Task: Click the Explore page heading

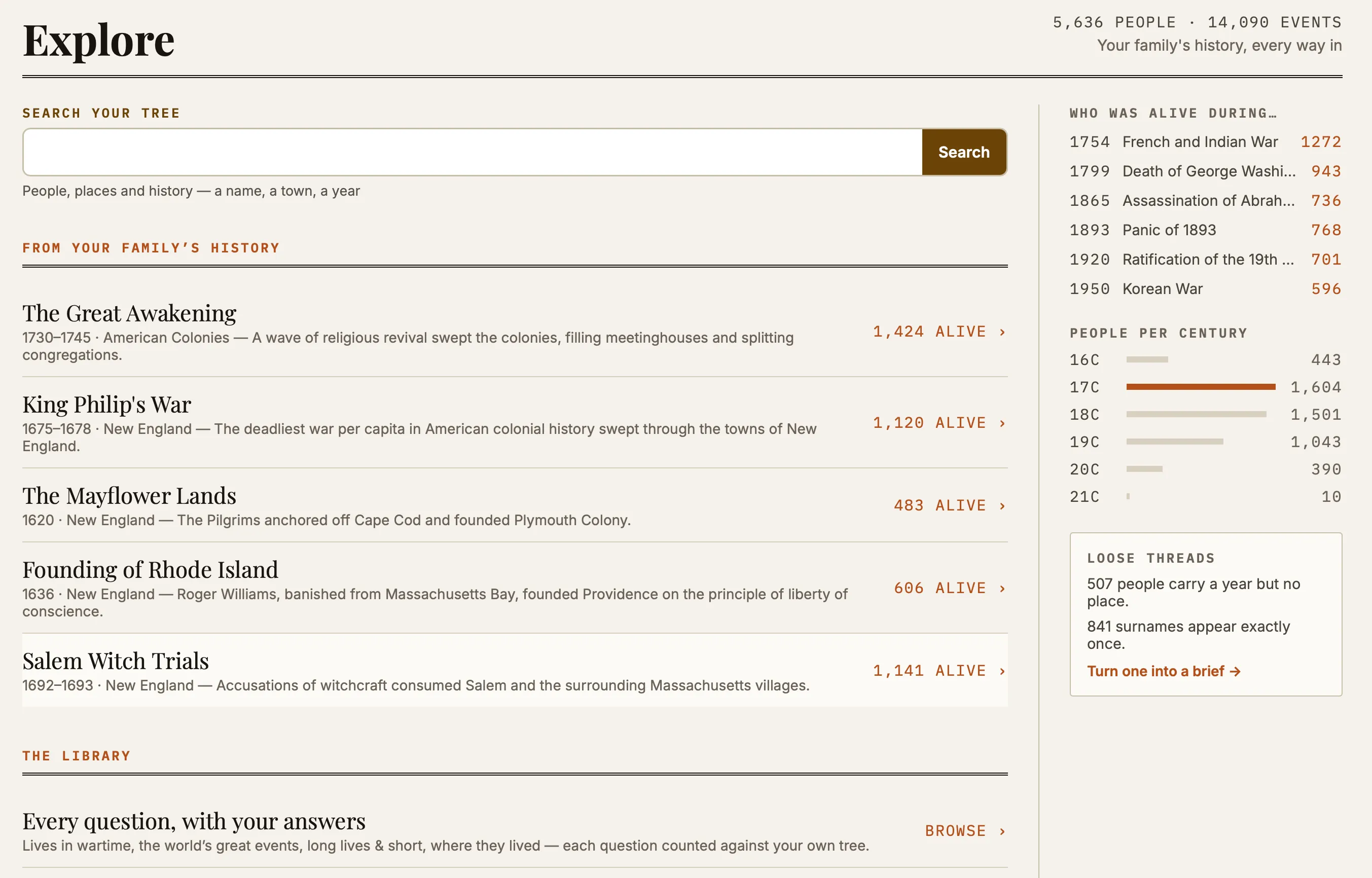Action: (99, 41)
